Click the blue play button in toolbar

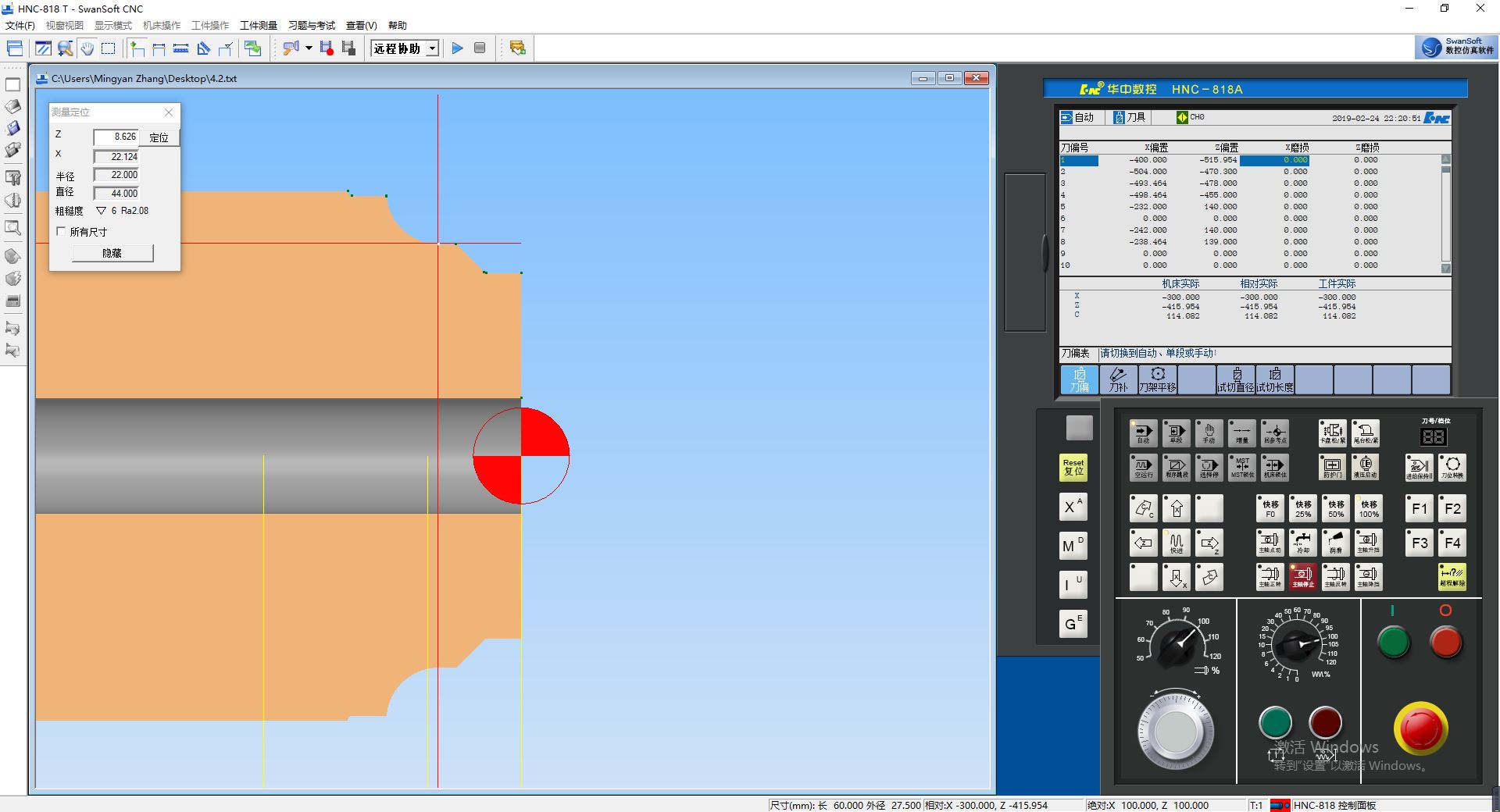pyautogui.click(x=457, y=48)
